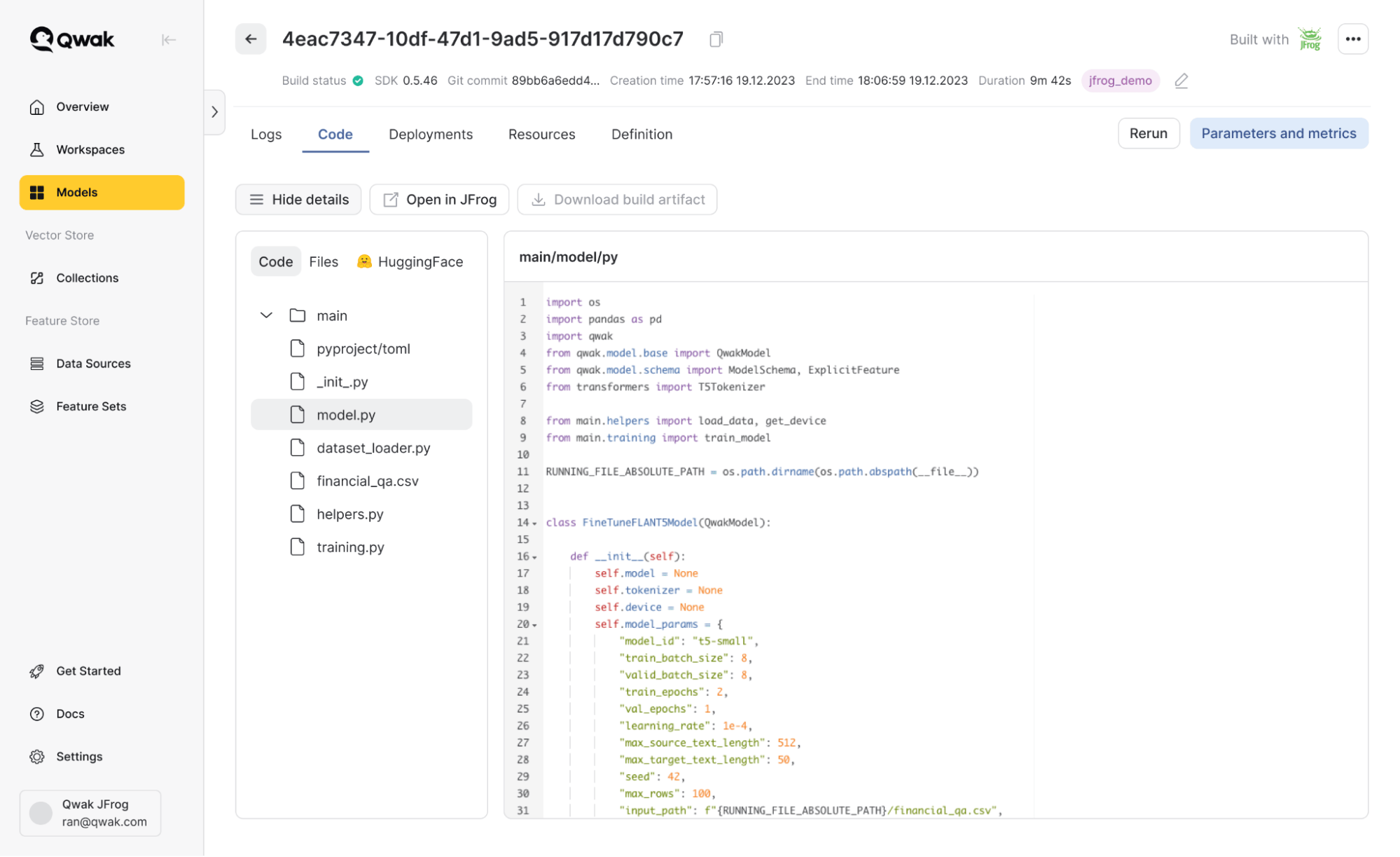1400x857 pixels.
Task: Click the Qwak logo
Action: click(71, 39)
